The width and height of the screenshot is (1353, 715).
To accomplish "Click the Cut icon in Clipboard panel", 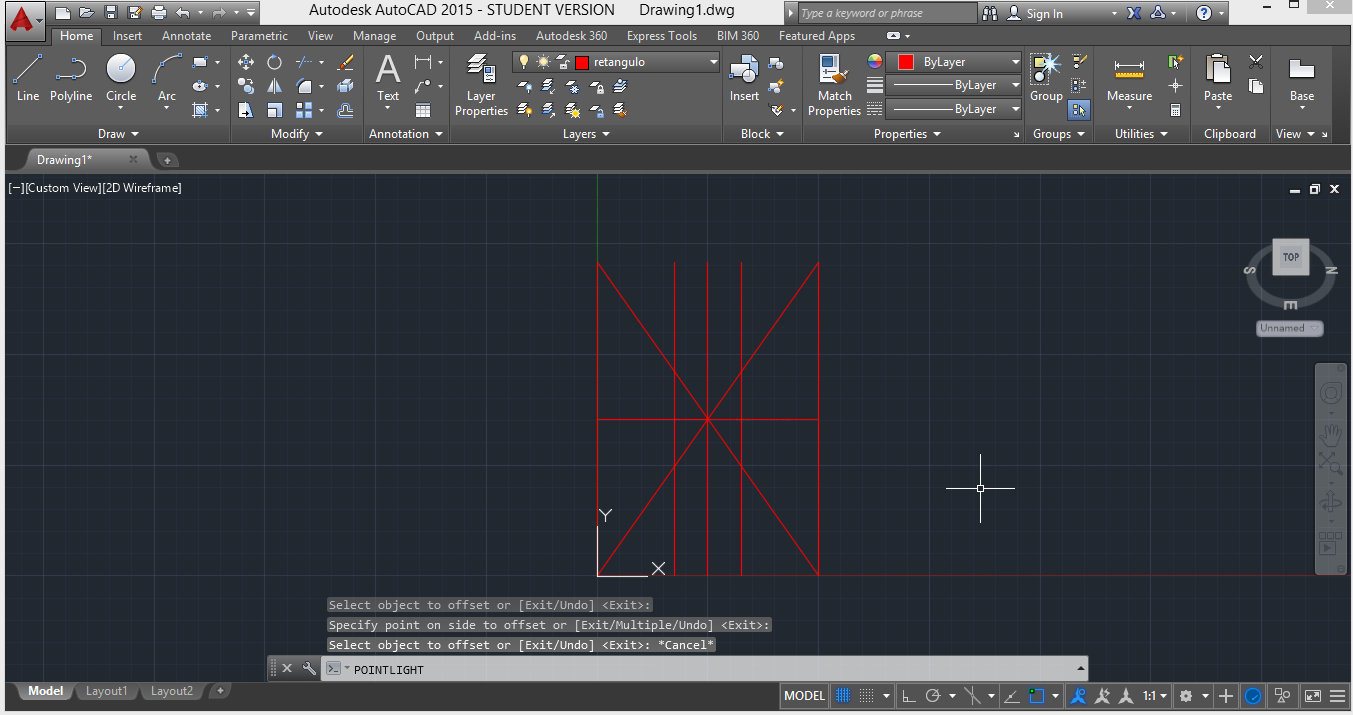I will tap(1256, 62).
